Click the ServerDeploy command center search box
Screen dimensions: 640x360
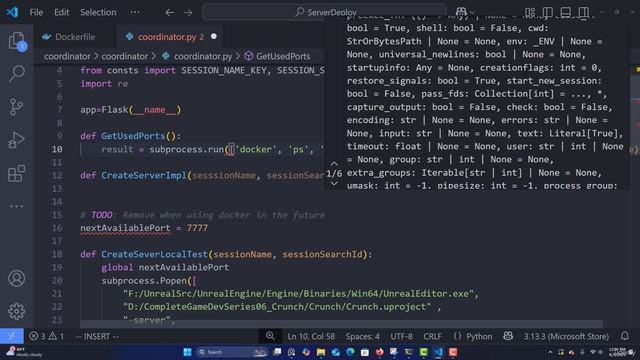(324, 12)
